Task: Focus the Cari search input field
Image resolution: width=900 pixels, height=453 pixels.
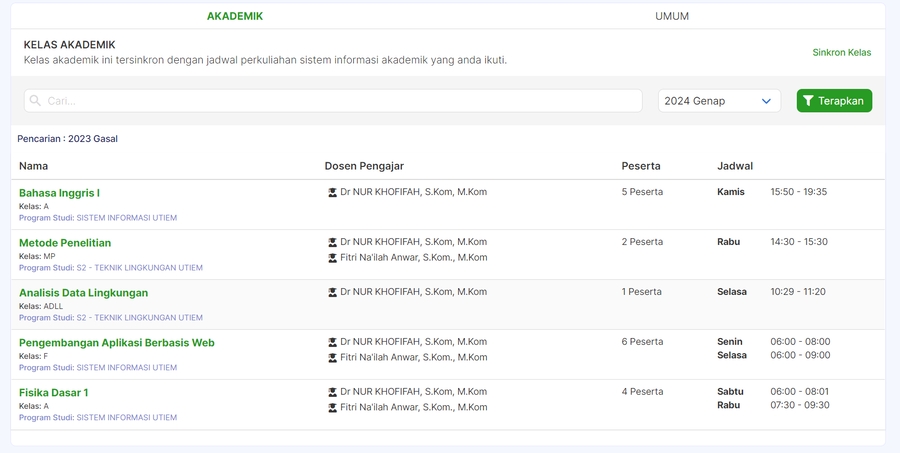Action: point(340,101)
